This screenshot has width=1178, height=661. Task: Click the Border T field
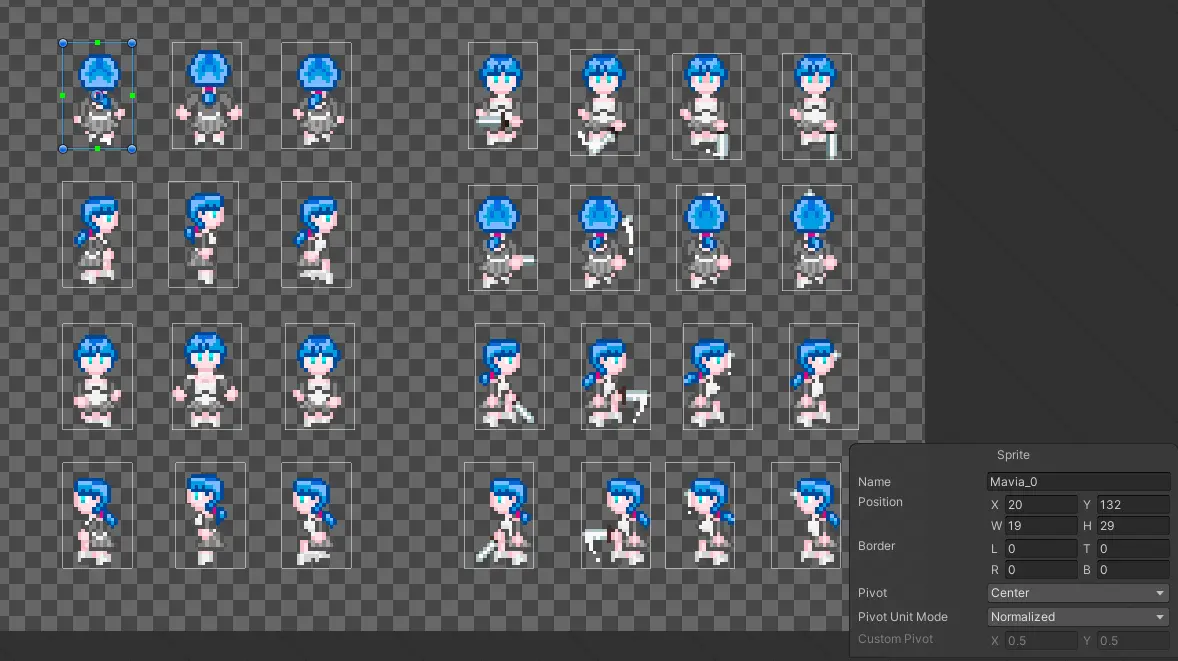tap(1133, 549)
